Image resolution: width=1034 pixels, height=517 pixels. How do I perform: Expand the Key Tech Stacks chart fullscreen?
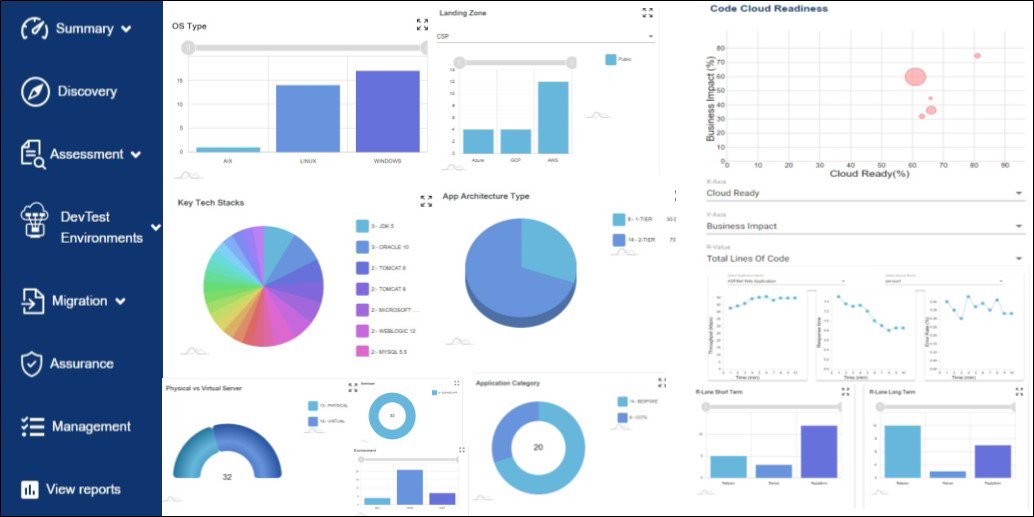point(426,201)
